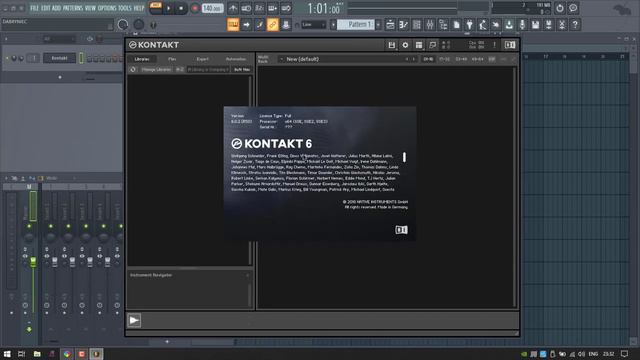Switch to the Kontakt Expert tab
The height and width of the screenshot is (360, 640).
tap(202, 59)
